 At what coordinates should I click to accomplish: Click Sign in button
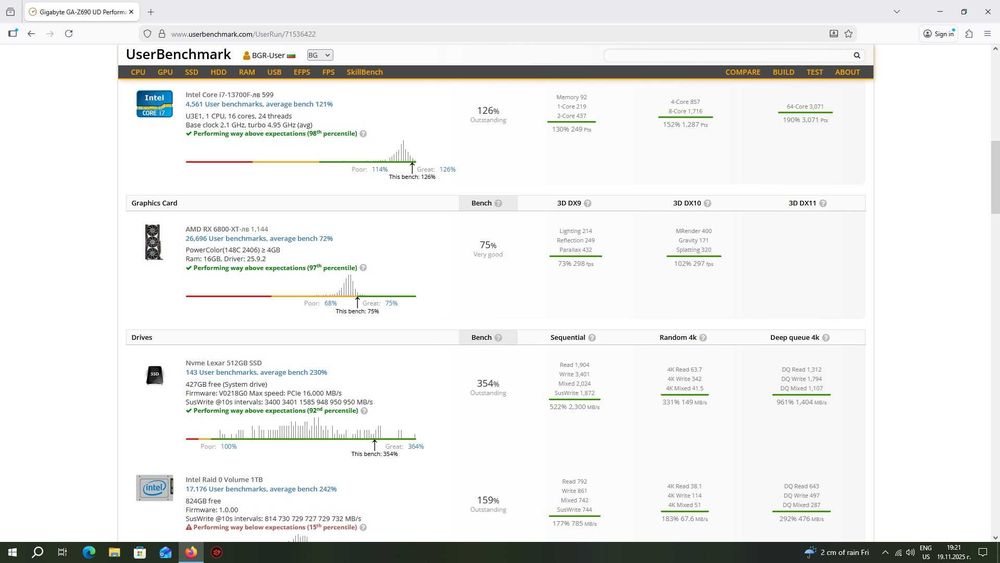point(939,34)
